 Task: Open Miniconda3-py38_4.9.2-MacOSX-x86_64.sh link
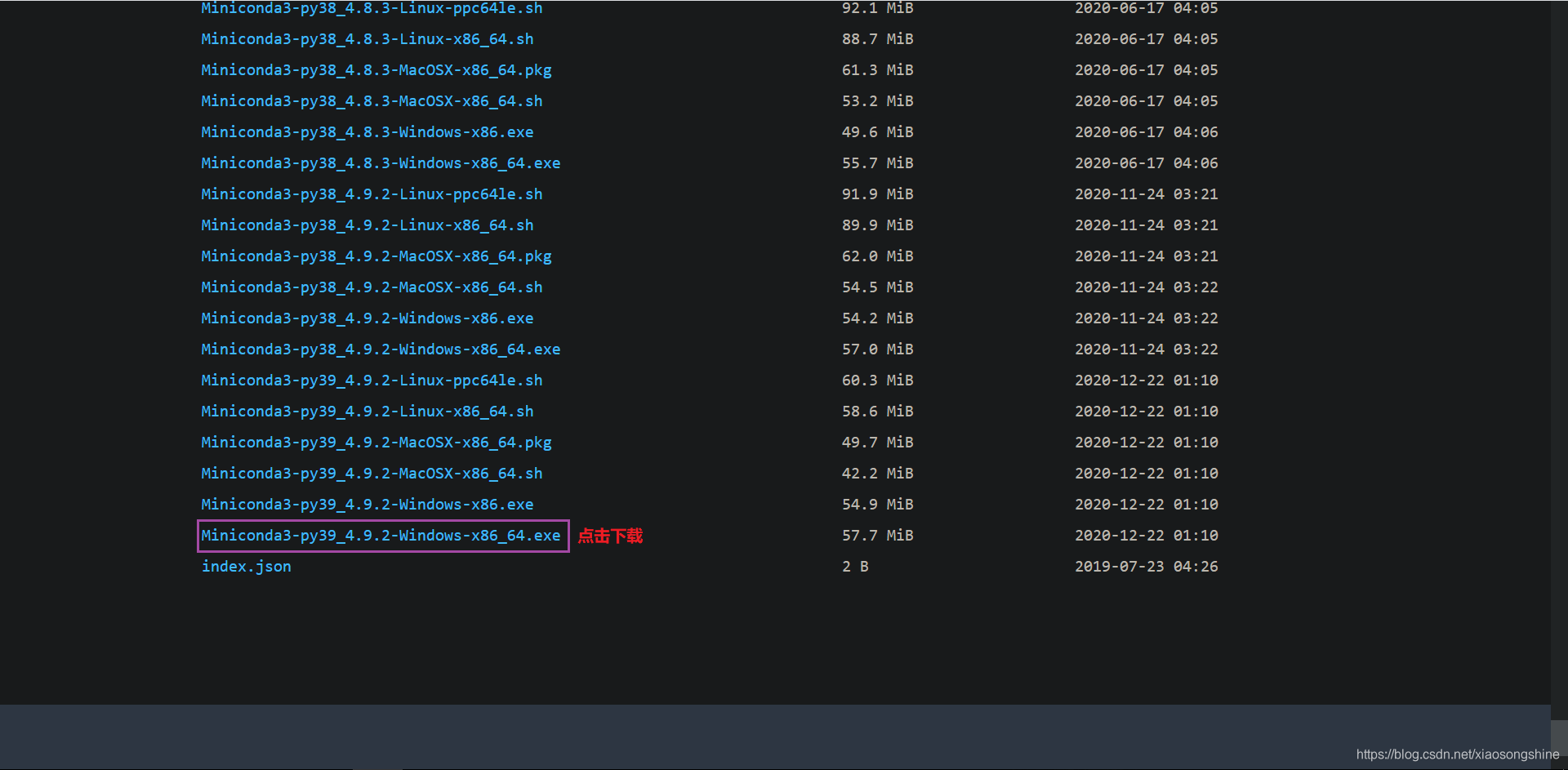(x=372, y=287)
